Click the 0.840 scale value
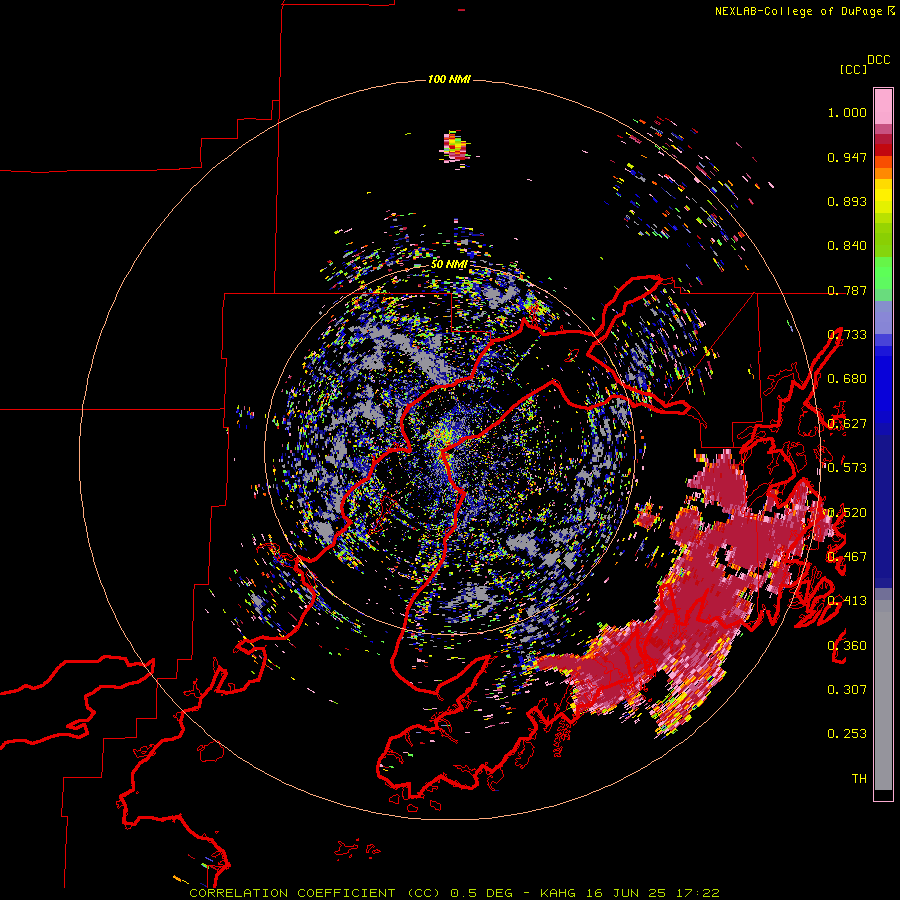The width and height of the screenshot is (900, 900). coord(847,246)
